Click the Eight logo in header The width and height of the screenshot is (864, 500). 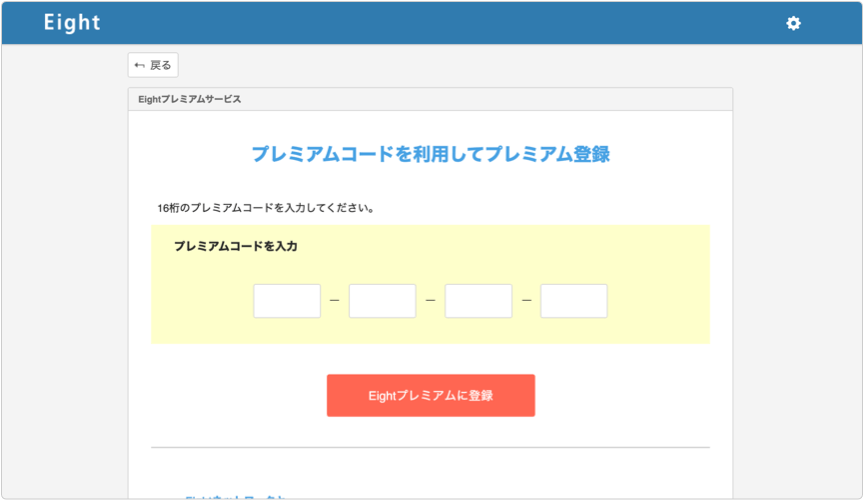[x=72, y=23]
